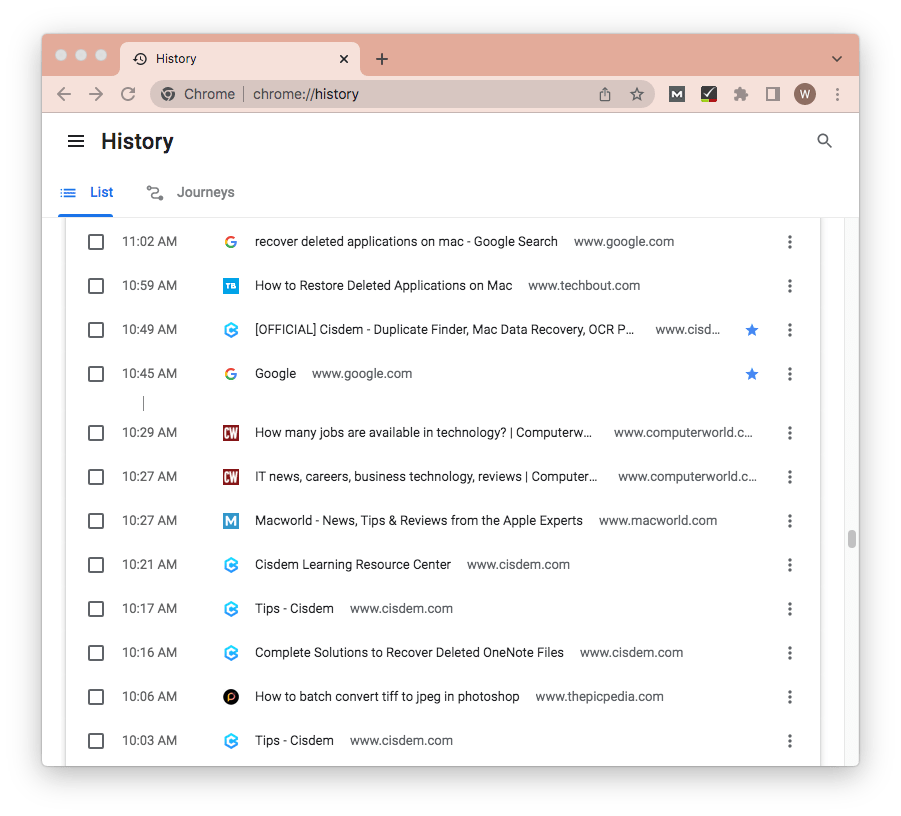Click the search history magnifier icon
This screenshot has width=901, height=816.
click(824, 141)
